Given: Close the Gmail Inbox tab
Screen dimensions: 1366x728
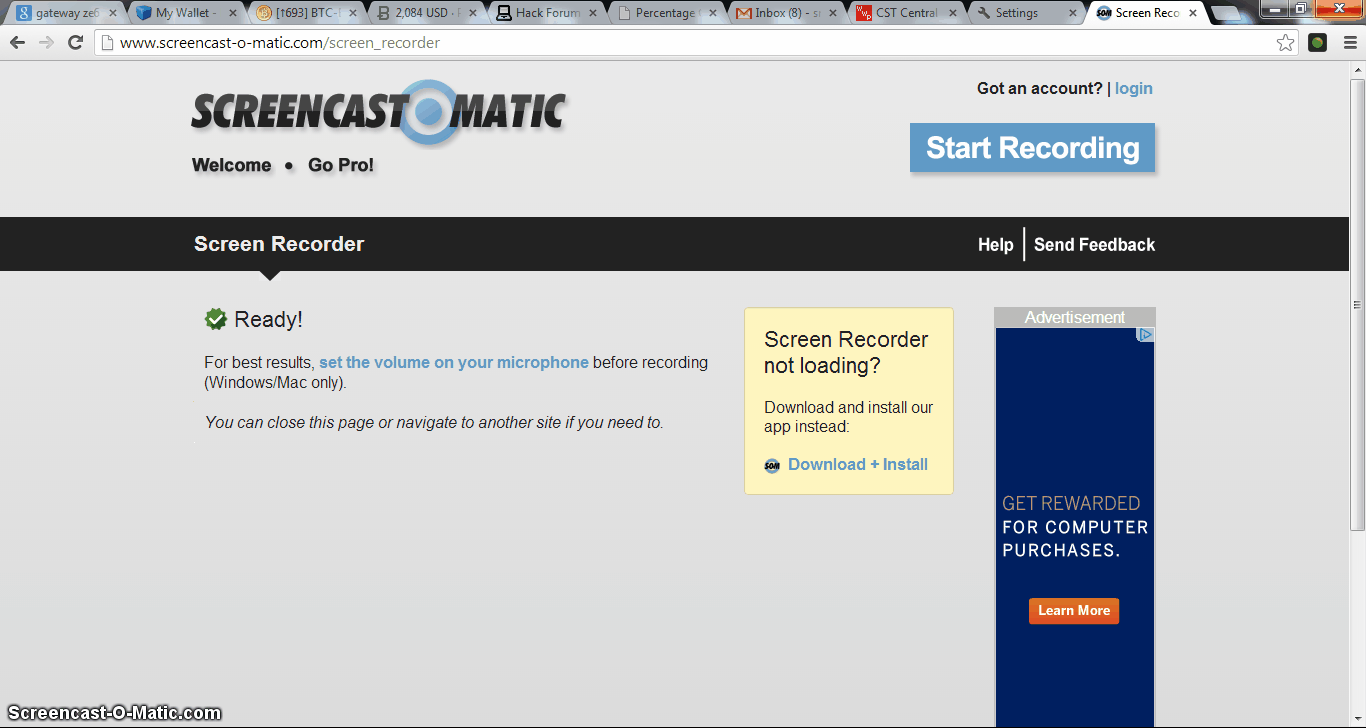Looking at the screenshot, I should pos(832,13).
